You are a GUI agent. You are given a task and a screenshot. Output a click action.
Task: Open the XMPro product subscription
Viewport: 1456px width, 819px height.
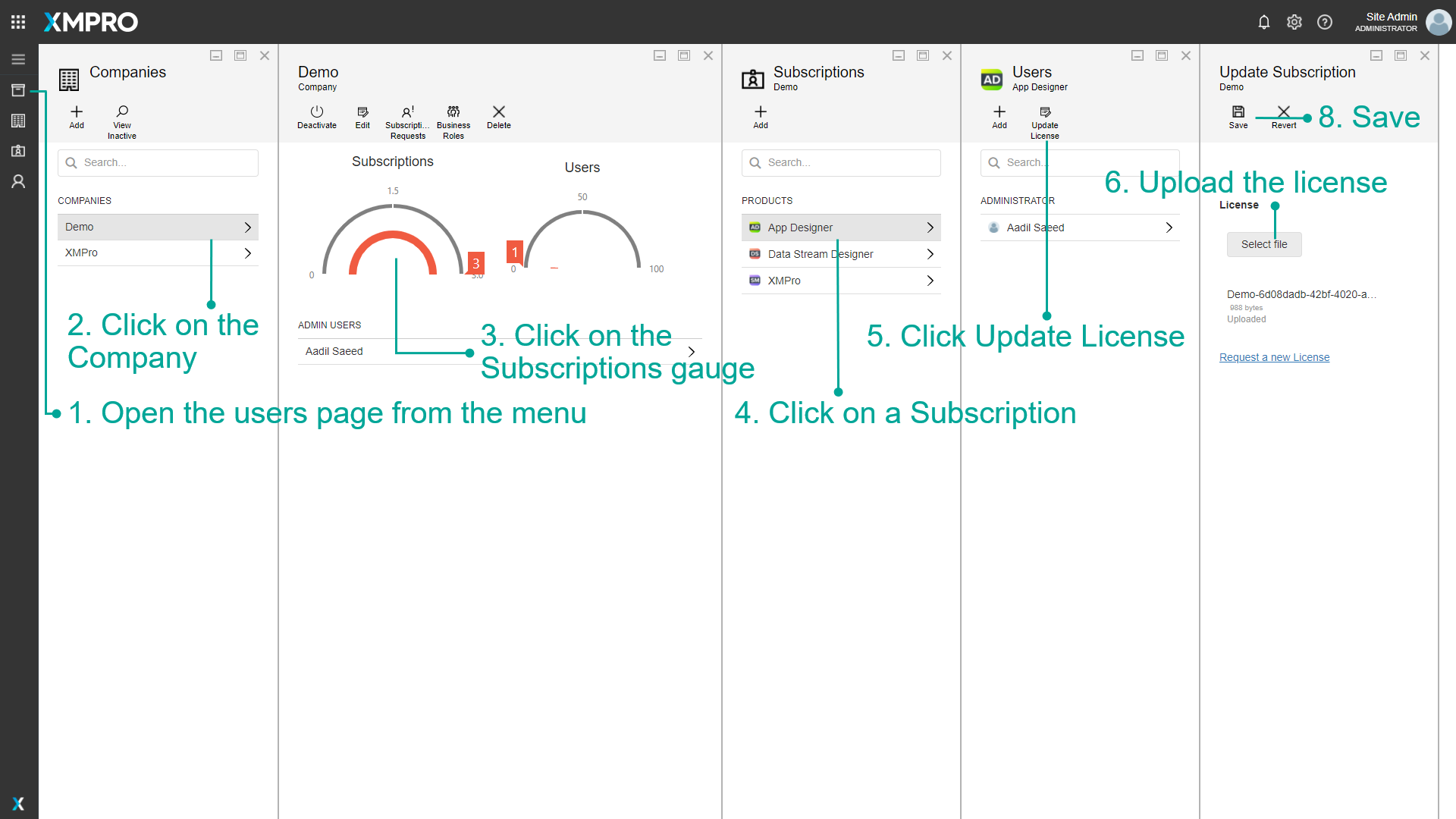pyautogui.click(x=841, y=281)
